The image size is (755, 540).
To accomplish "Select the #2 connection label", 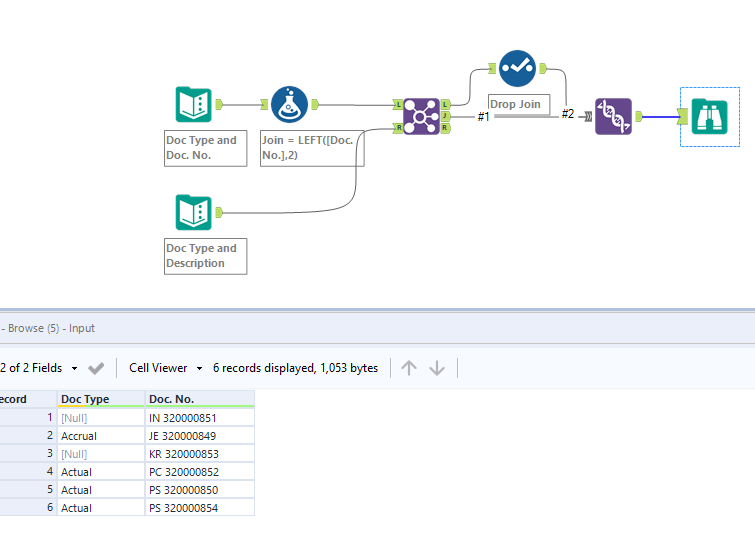I will (568, 114).
